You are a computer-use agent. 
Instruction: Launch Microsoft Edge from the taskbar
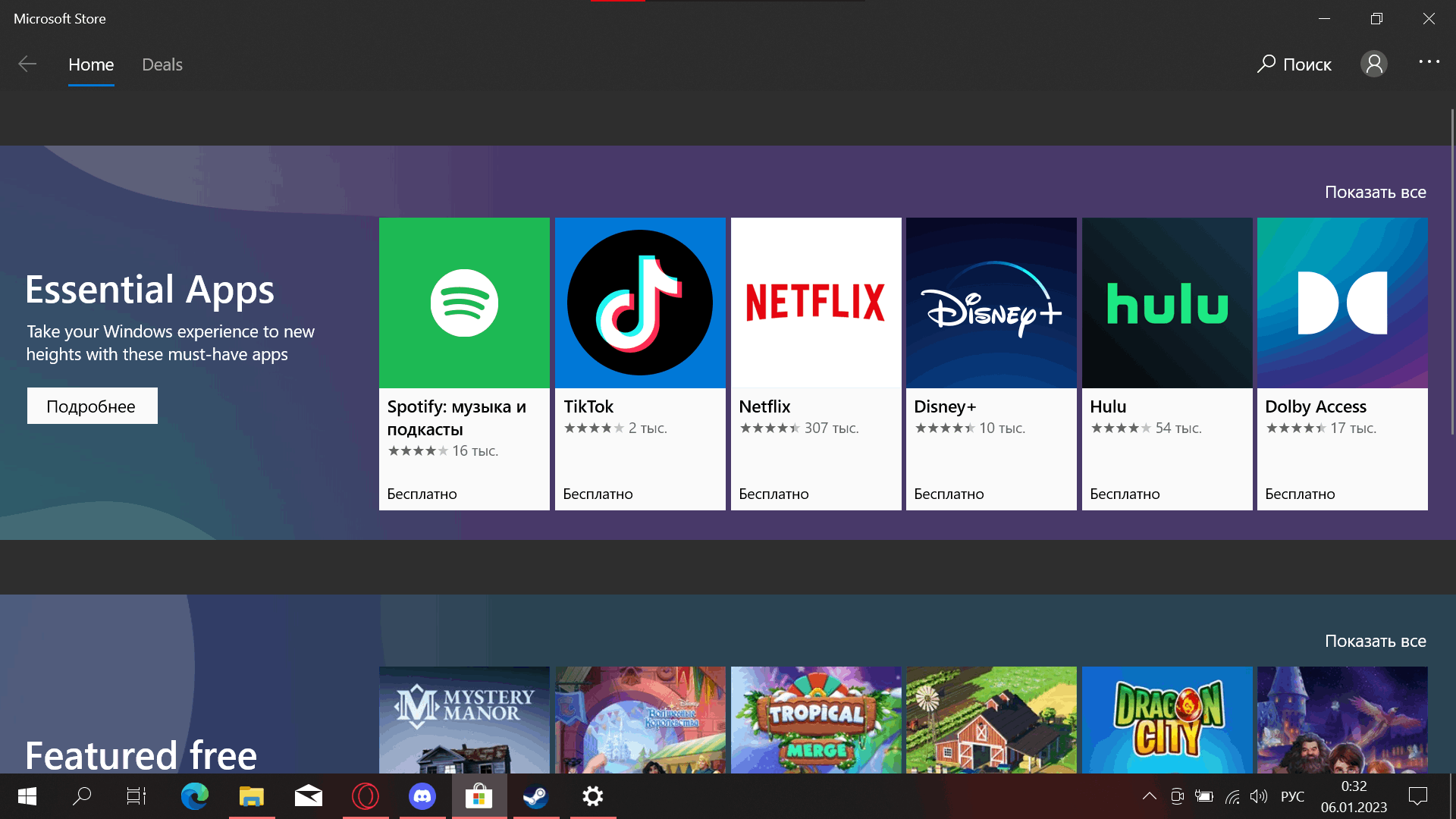(195, 796)
